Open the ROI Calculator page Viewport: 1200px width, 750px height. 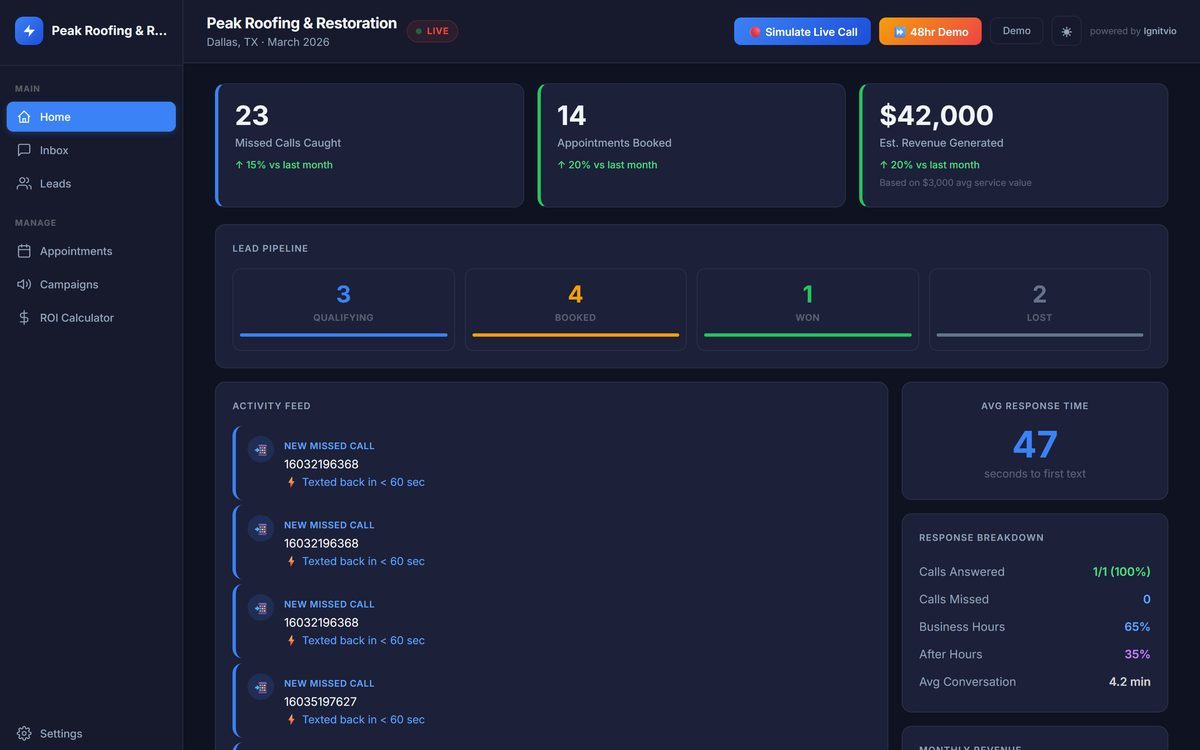click(91, 318)
